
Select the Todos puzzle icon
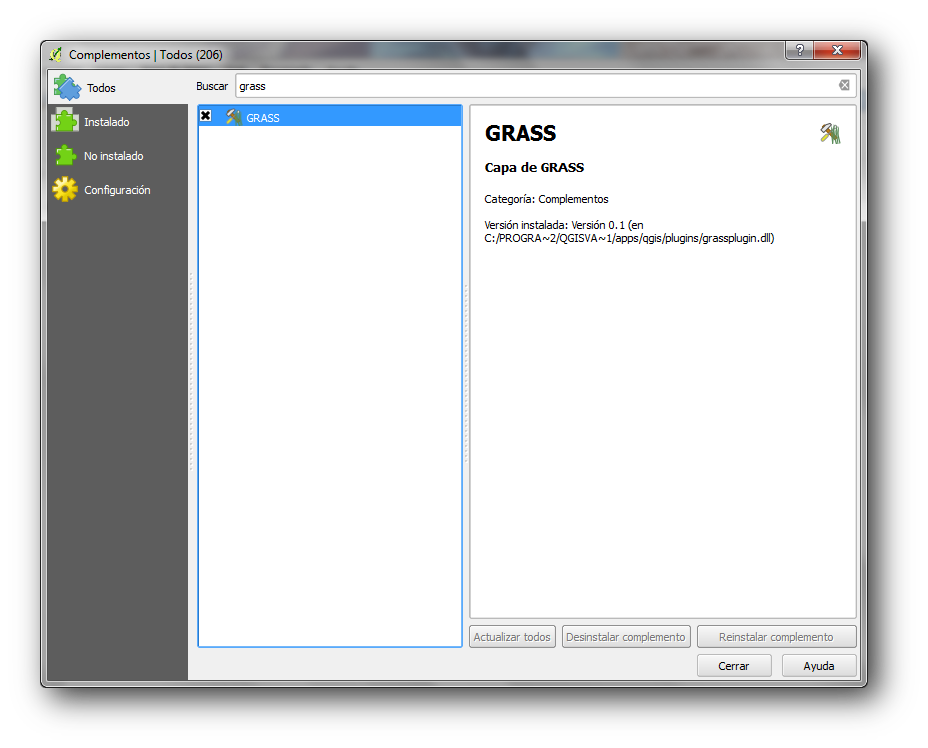coord(67,88)
